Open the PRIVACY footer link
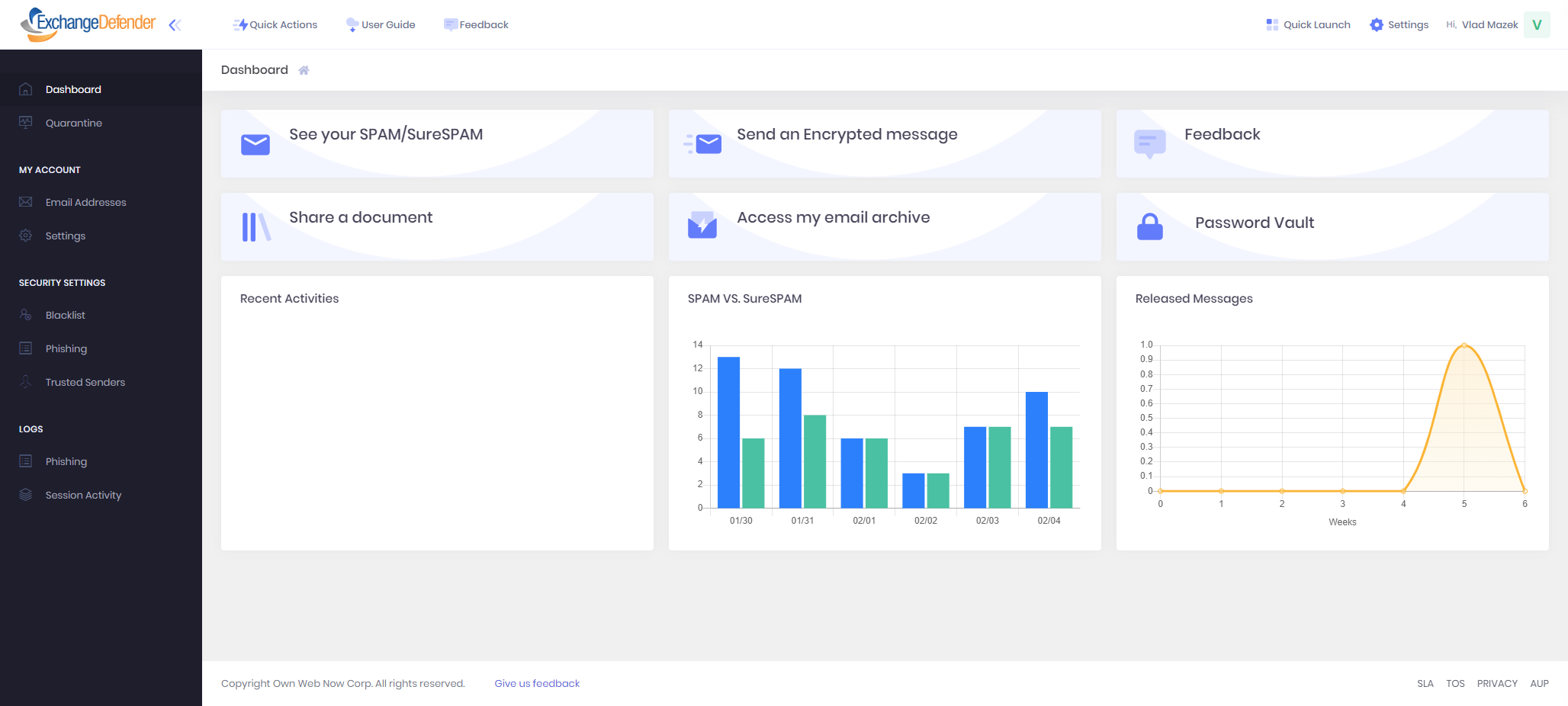 pos(1496,683)
